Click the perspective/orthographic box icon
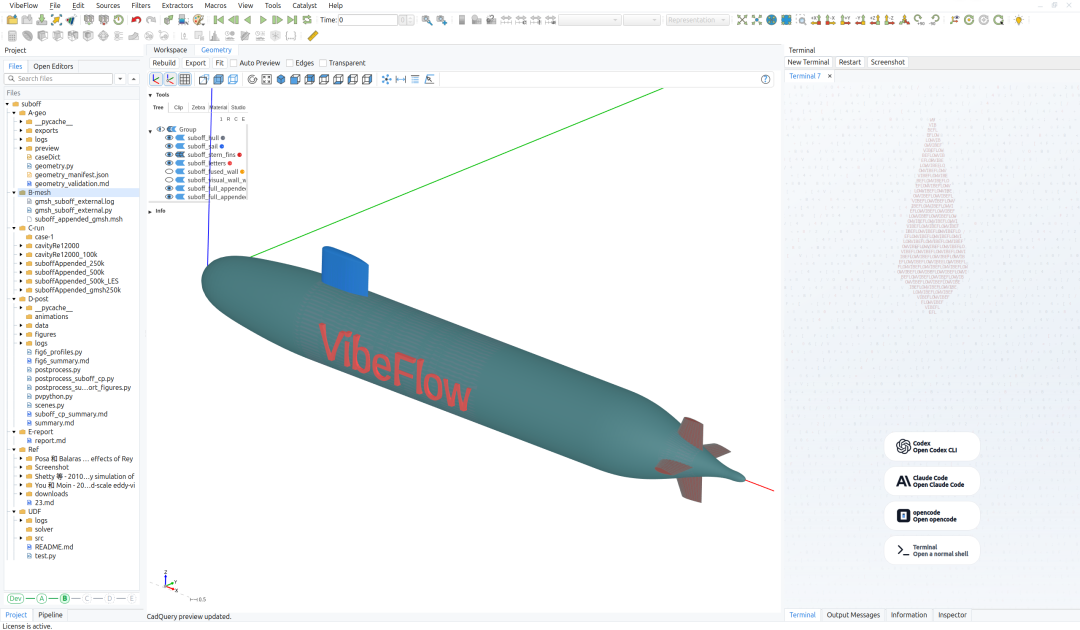The height and width of the screenshot is (630, 1080). (204, 79)
